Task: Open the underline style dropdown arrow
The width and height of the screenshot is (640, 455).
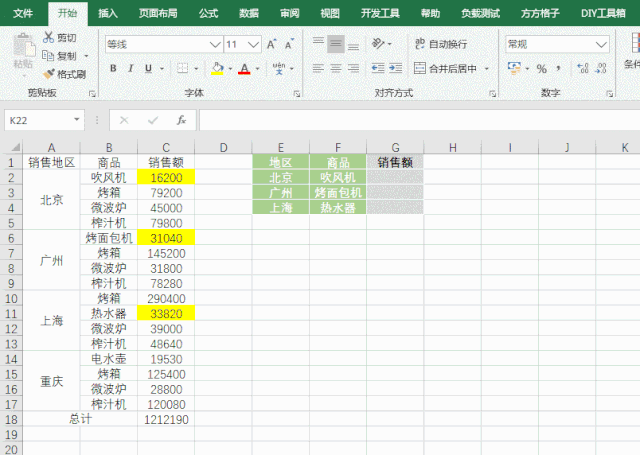Action: 162,69
